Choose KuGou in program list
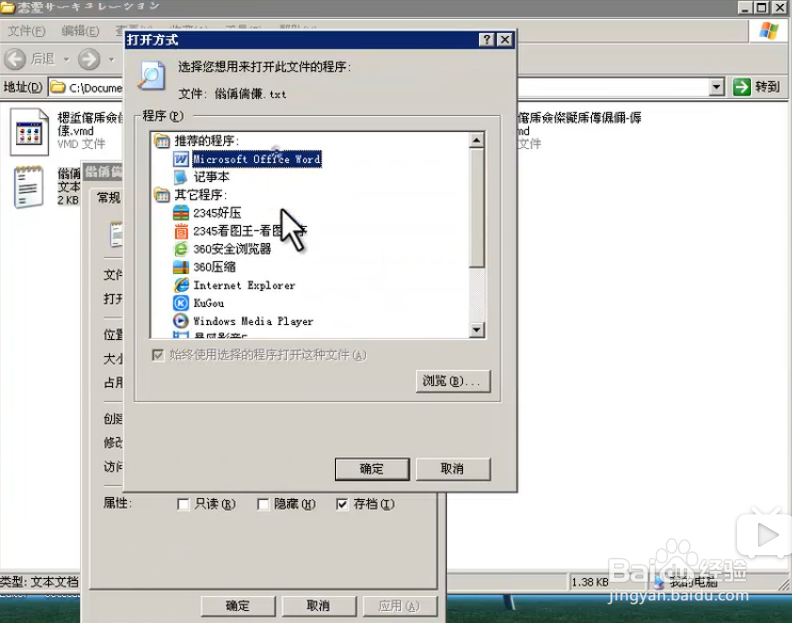The image size is (792, 623). [209, 303]
